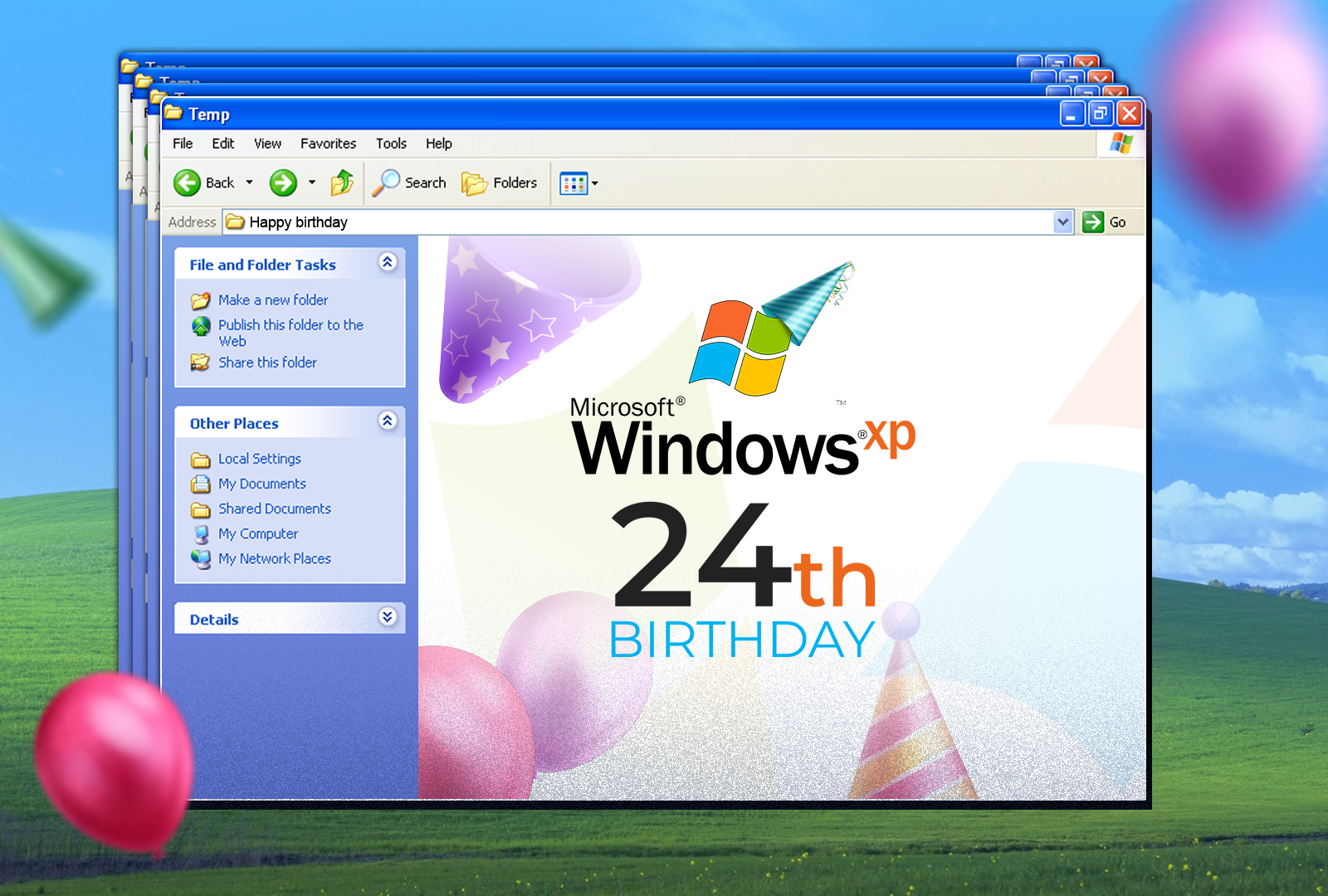Open the Back history dropdown arrow
The image size is (1328, 896).
point(249,183)
